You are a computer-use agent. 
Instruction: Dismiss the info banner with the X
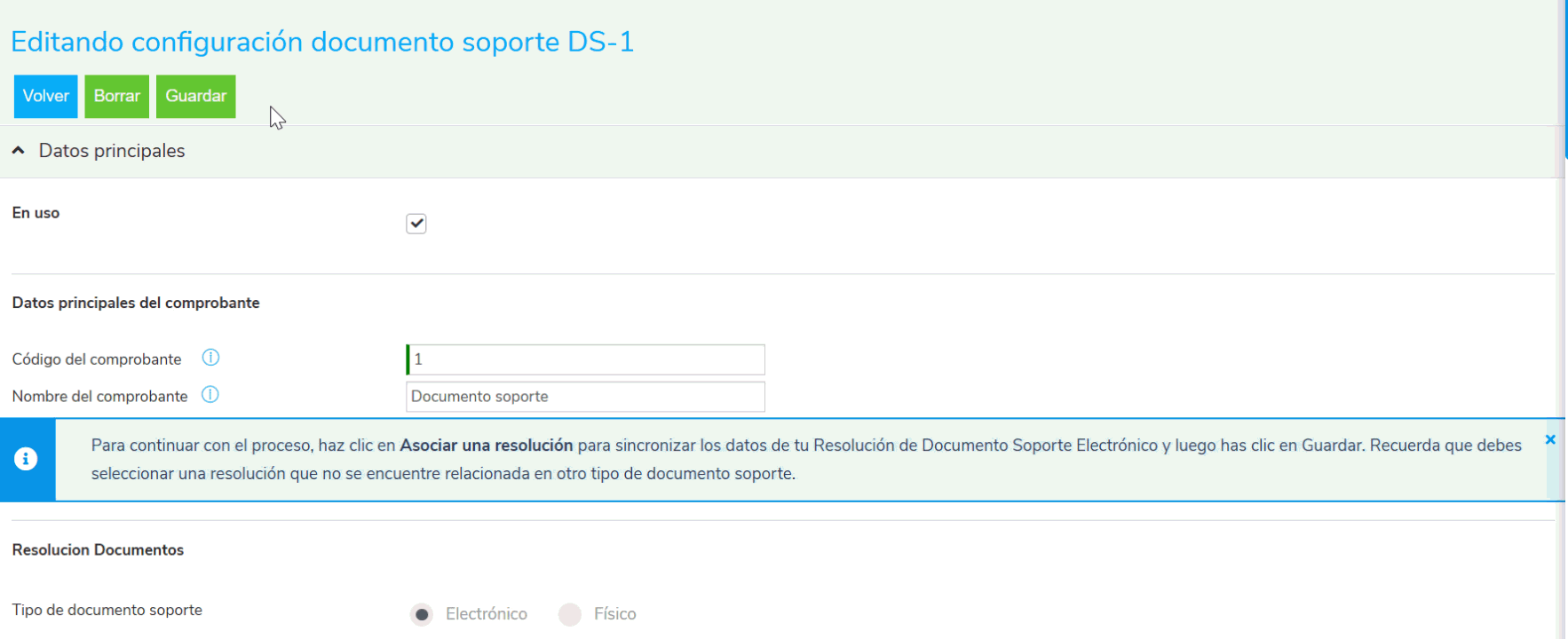(x=1550, y=439)
